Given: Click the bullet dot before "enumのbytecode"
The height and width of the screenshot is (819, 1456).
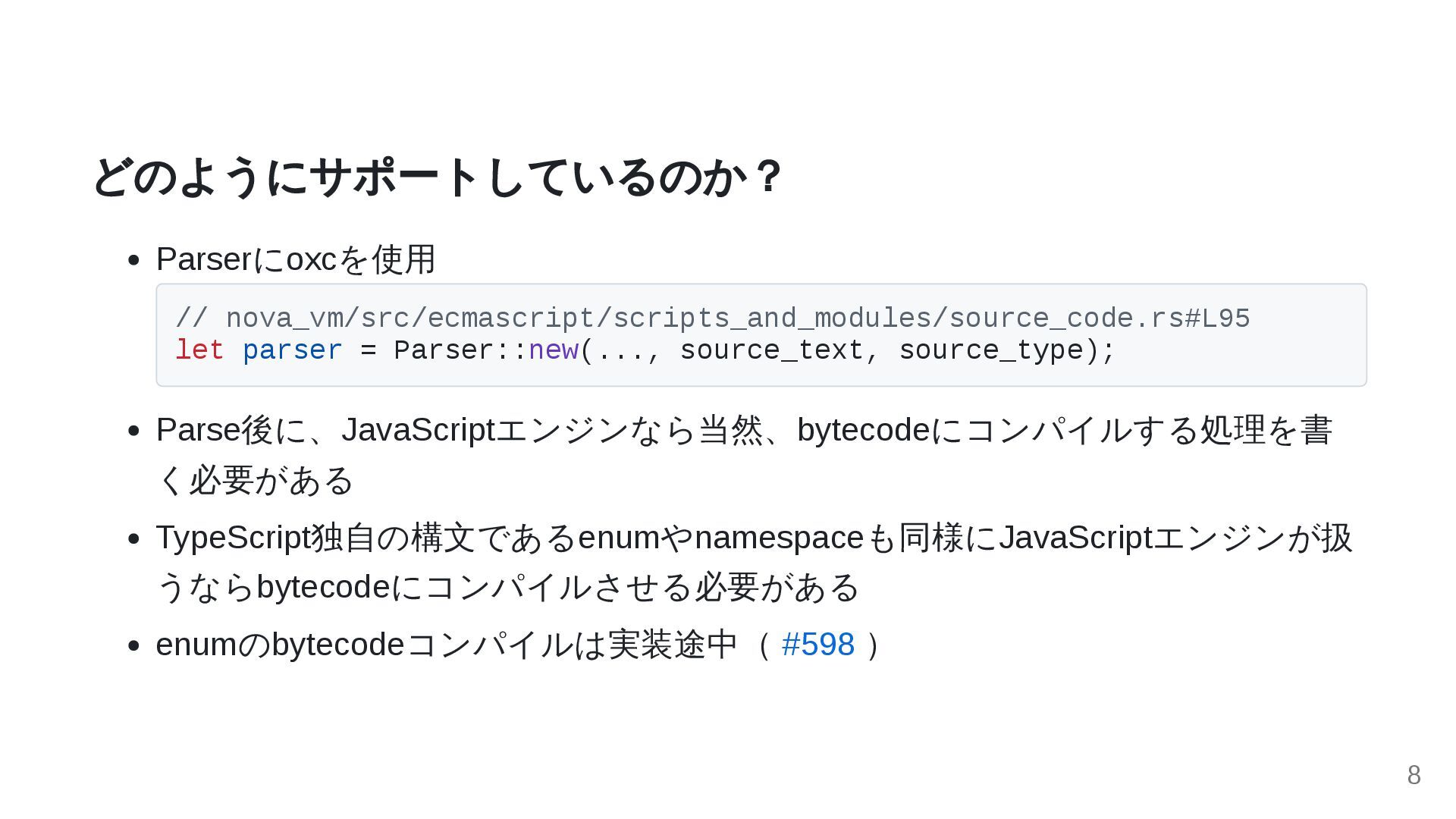Looking at the screenshot, I should point(134,645).
